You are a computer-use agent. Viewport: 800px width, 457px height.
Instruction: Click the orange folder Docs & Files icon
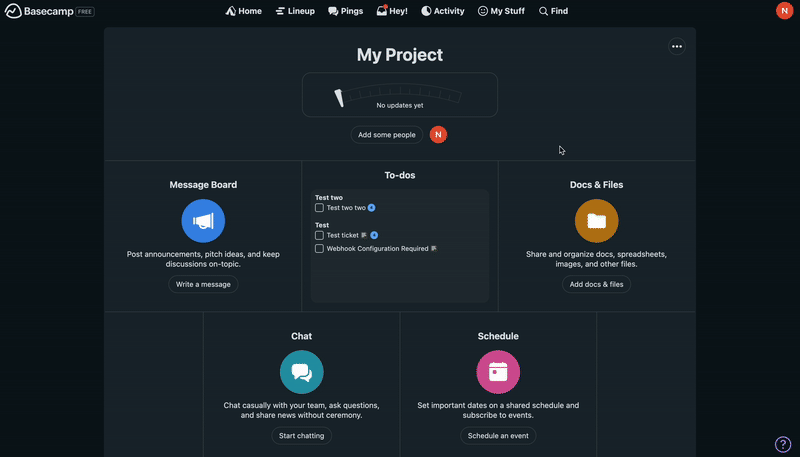click(596, 221)
